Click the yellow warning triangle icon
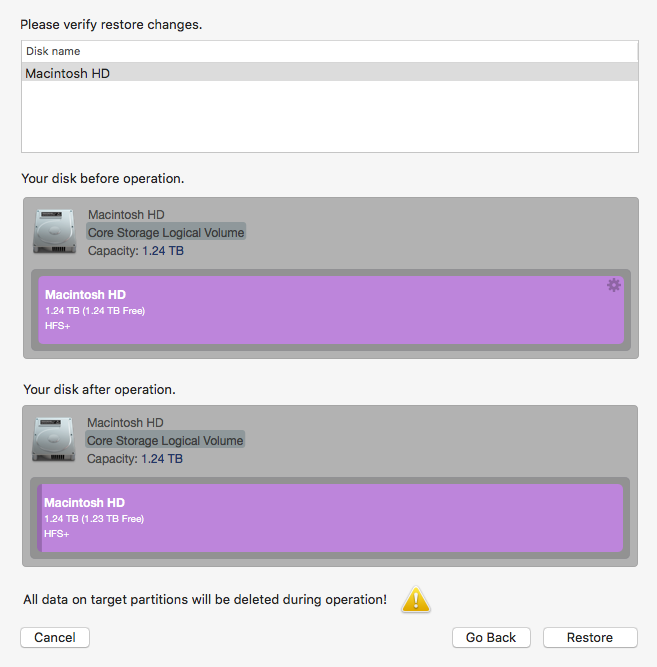 tap(416, 599)
